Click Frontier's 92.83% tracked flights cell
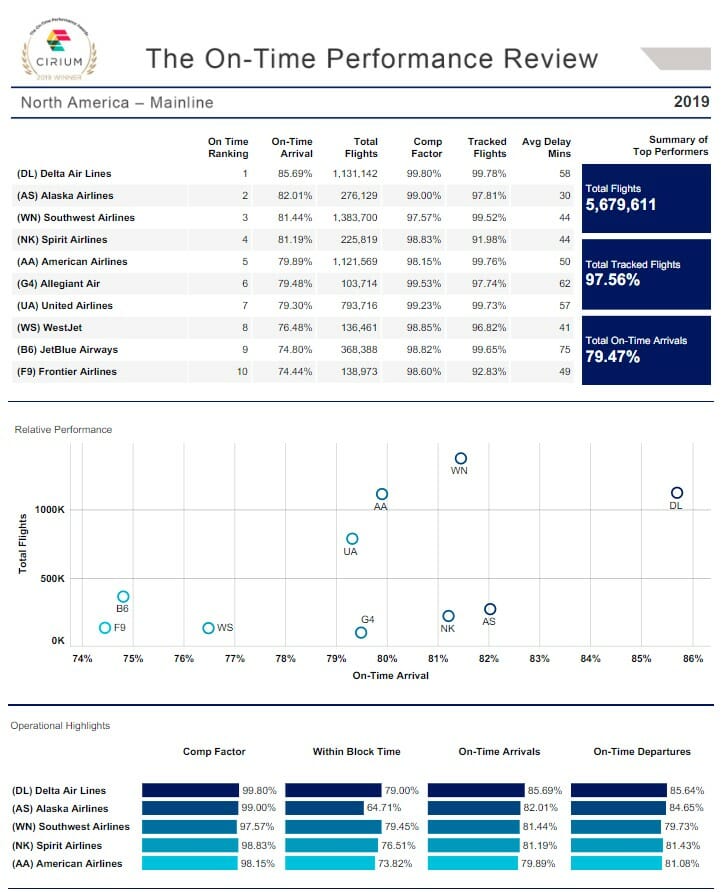Screen dimensions: 722x892 click(489, 371)
